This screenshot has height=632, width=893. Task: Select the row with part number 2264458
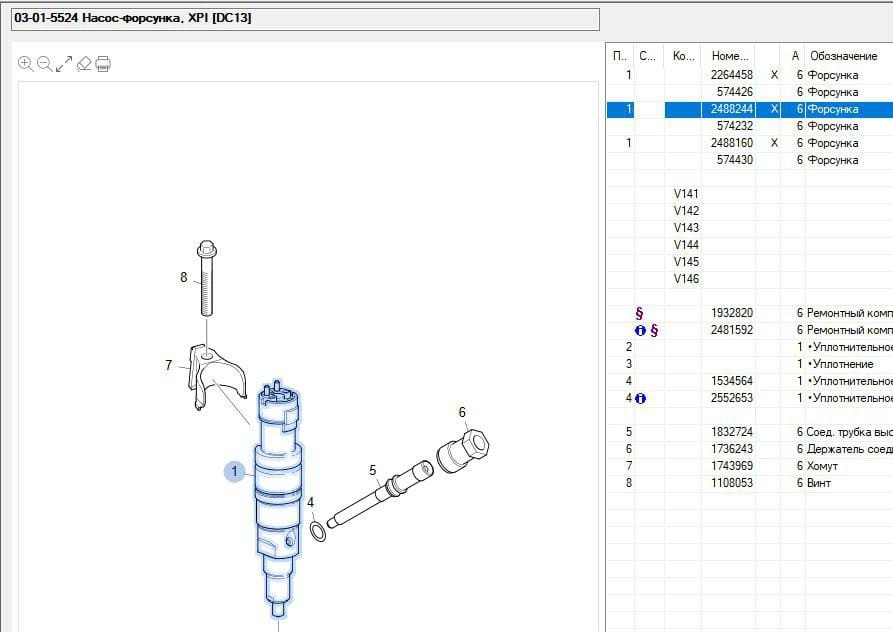coord(731,75)
